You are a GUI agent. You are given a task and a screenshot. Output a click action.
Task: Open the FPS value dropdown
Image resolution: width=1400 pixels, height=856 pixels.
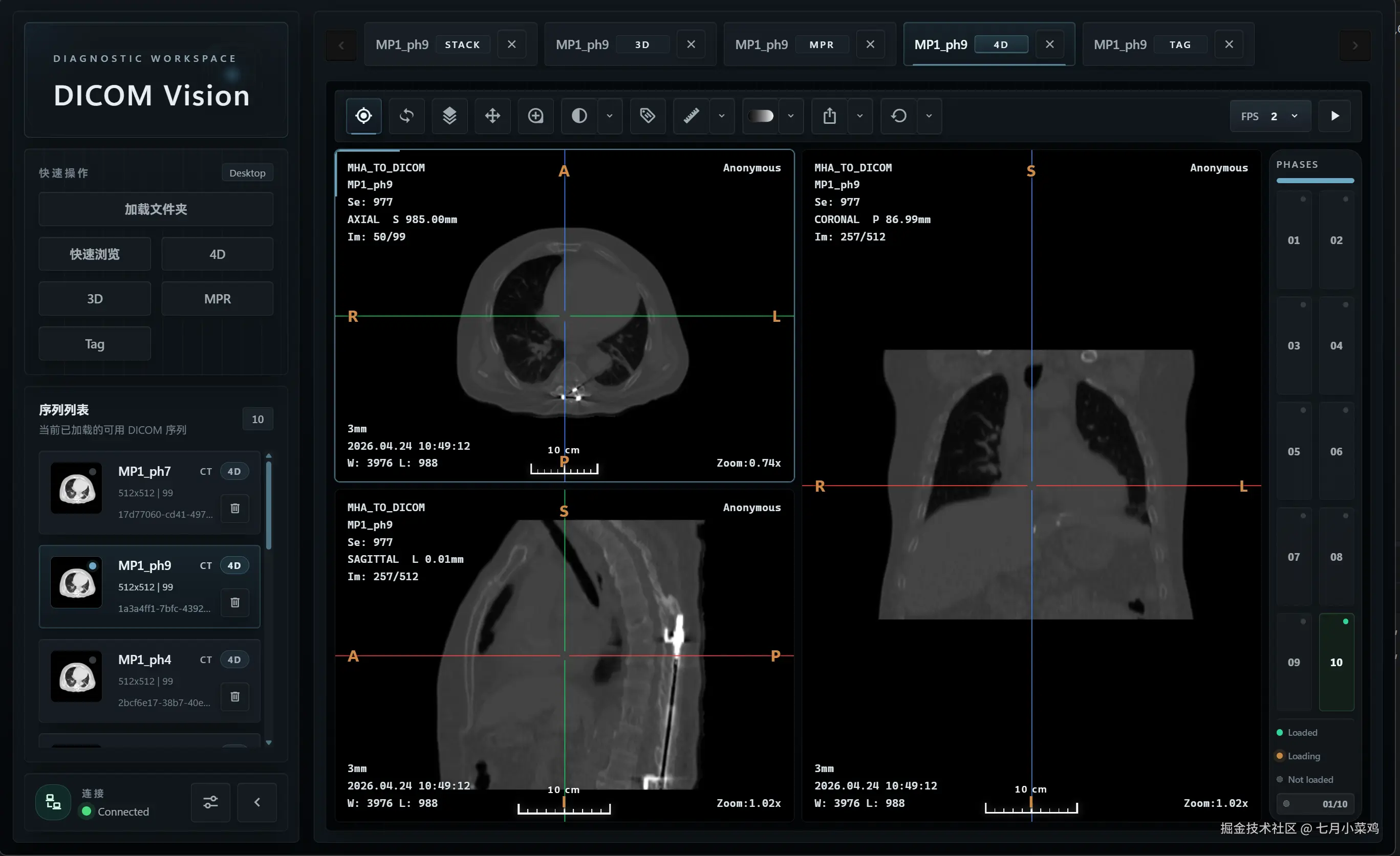(x=1271, y=116)
